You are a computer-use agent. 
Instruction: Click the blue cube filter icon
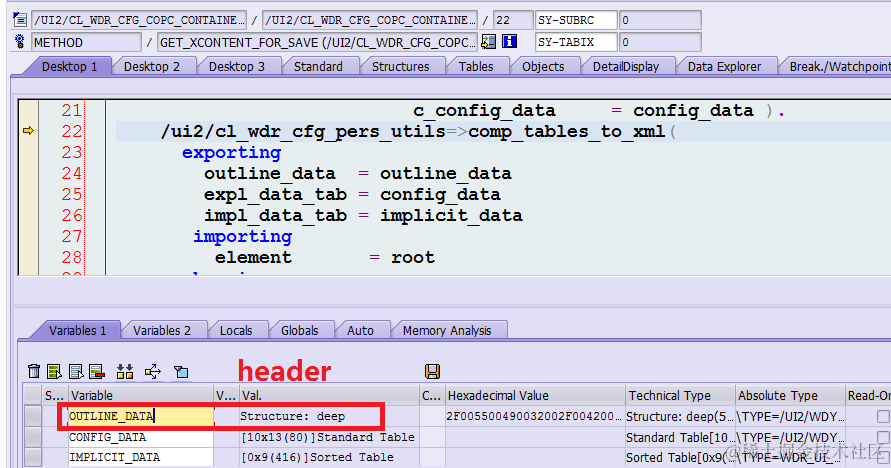181,372
